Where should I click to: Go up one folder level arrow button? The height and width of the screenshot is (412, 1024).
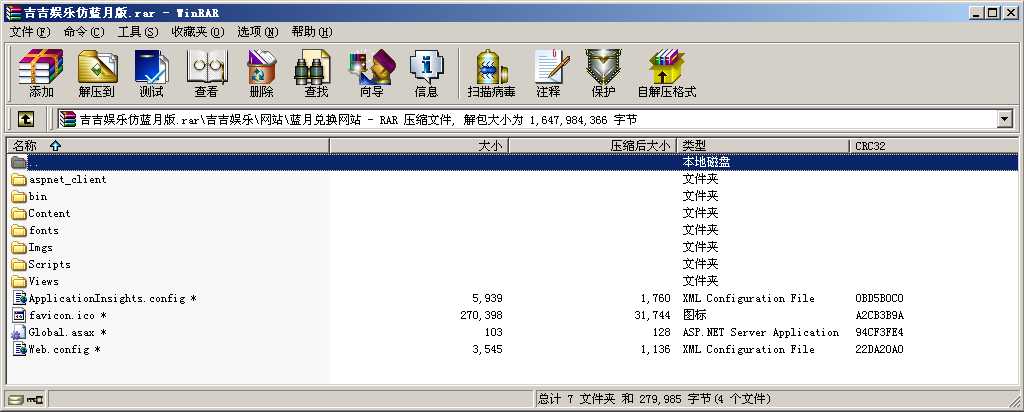[25, 119]
